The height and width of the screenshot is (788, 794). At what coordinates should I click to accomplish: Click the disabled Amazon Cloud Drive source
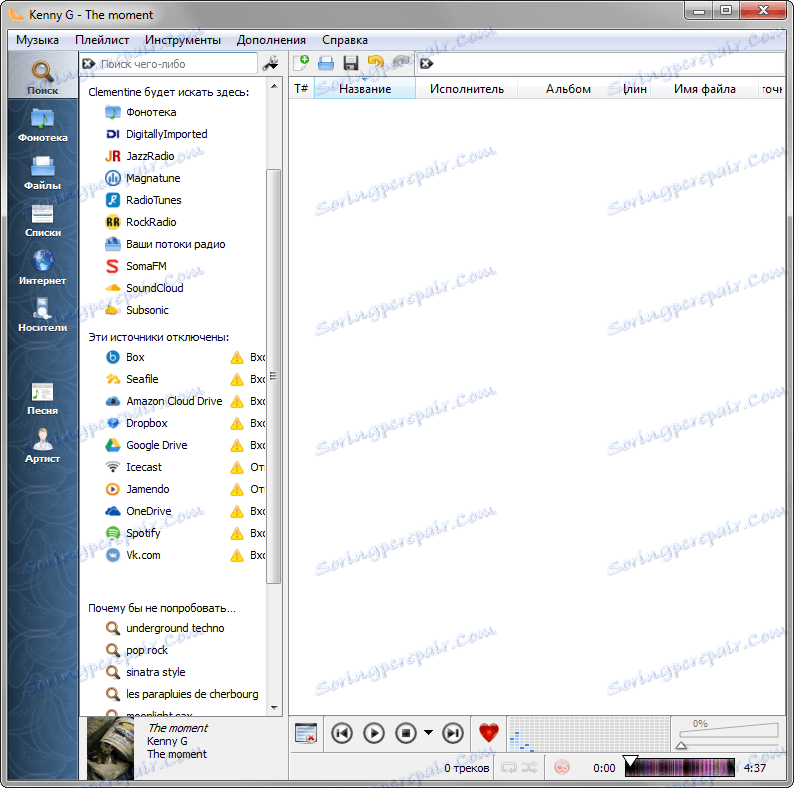(x=164, y=401)
